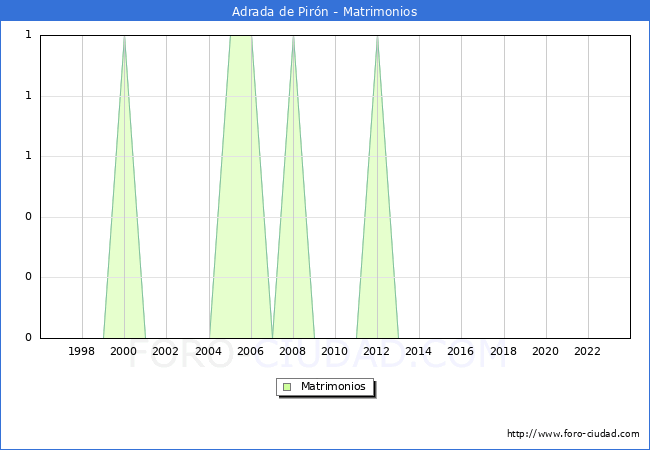Select the 2022 x-axis label
Screen dimensions: 650x450
(x=587, y=351)
